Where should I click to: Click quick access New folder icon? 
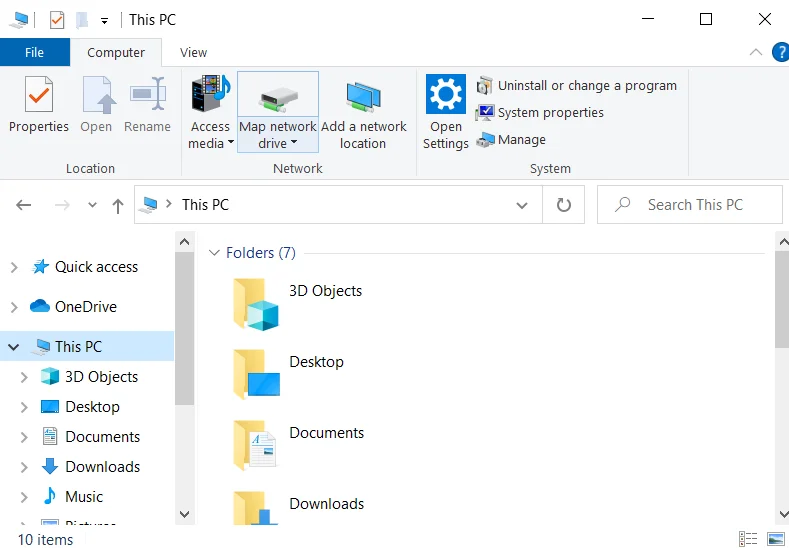coord(82,20)
